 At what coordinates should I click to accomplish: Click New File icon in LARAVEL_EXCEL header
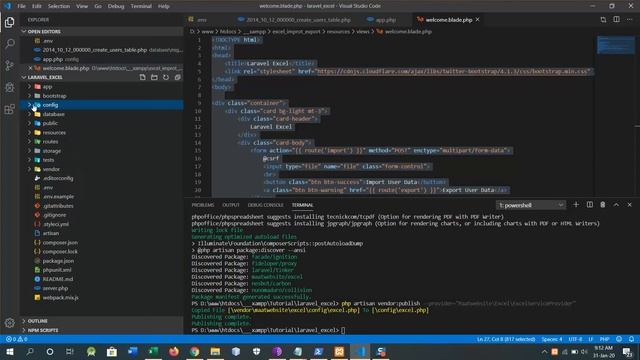[x=142, y=77]
